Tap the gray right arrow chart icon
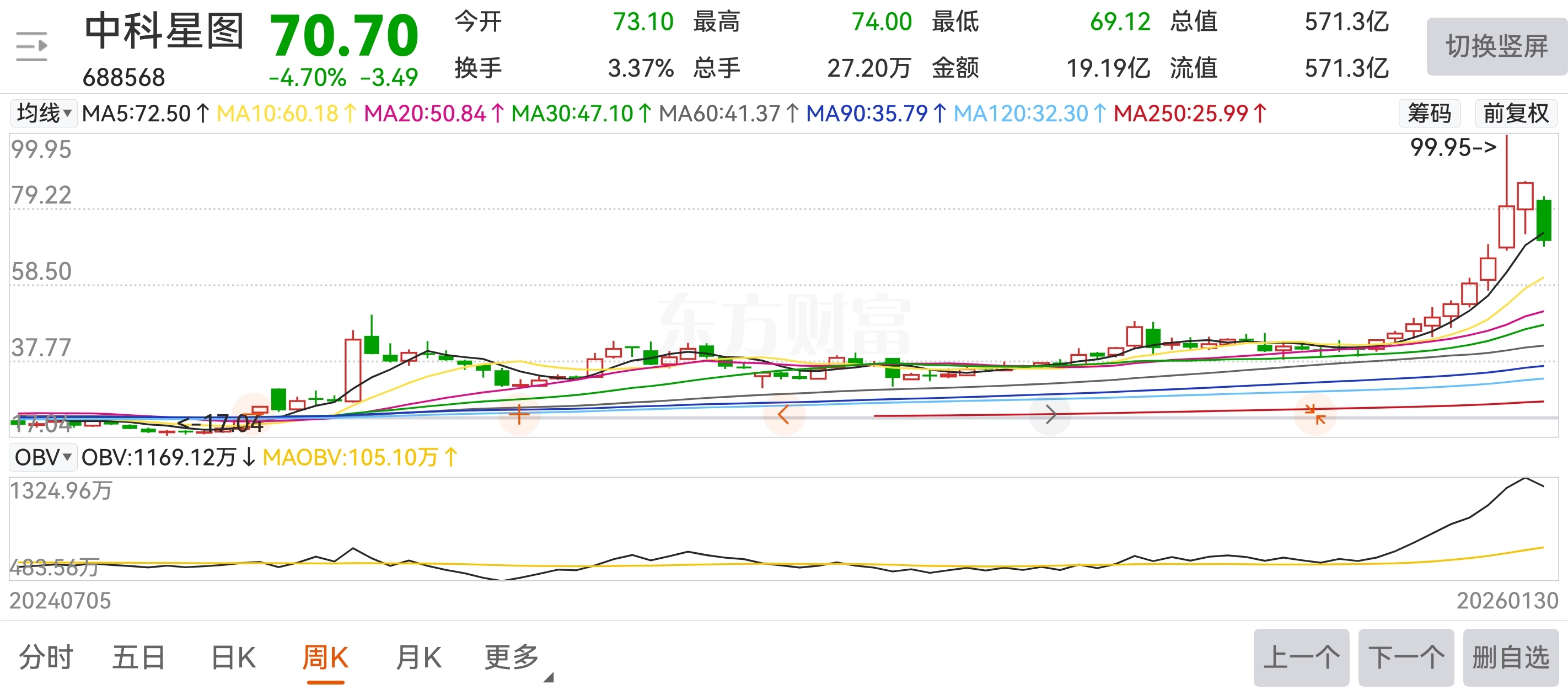This screenshot has height=695, width=1568. coord(1050,415)
